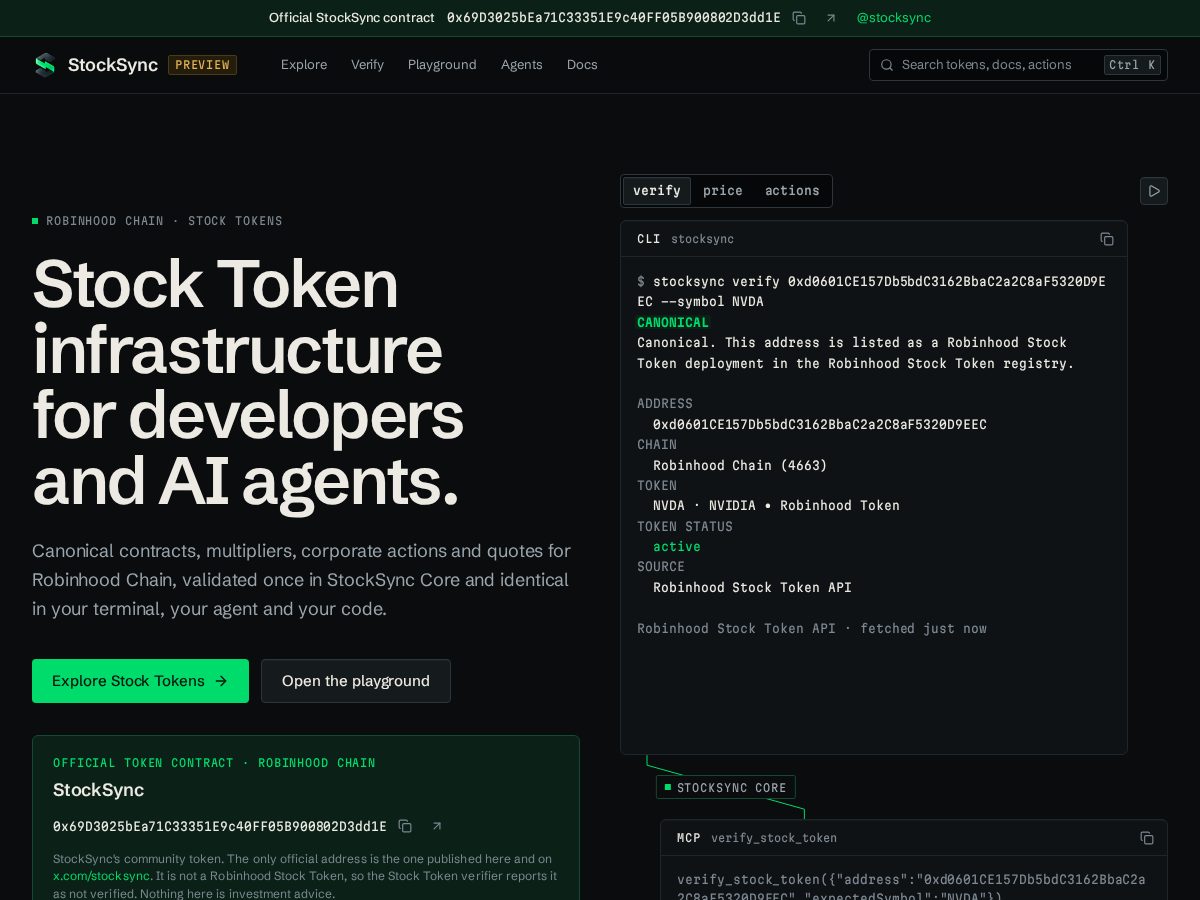Click Open the playground button

(356, 681)
